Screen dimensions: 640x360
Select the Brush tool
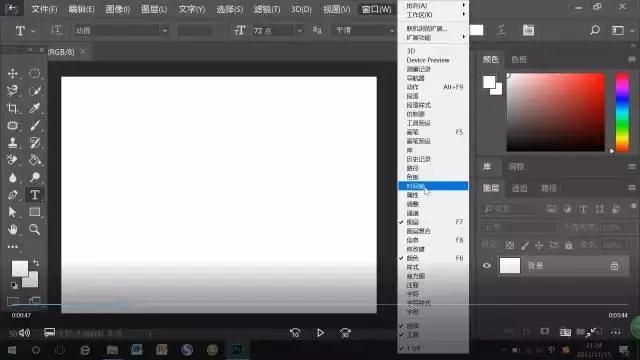(35, 125)
